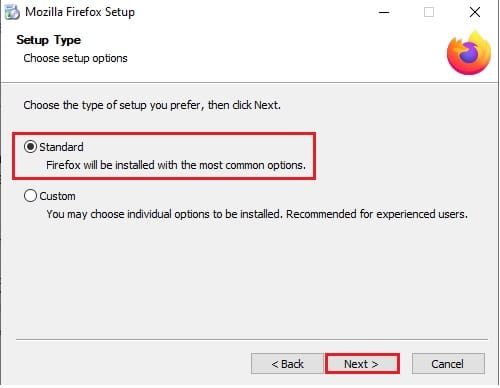
Task: Click the Setup Type heading
Action: [x=49, y=40]
